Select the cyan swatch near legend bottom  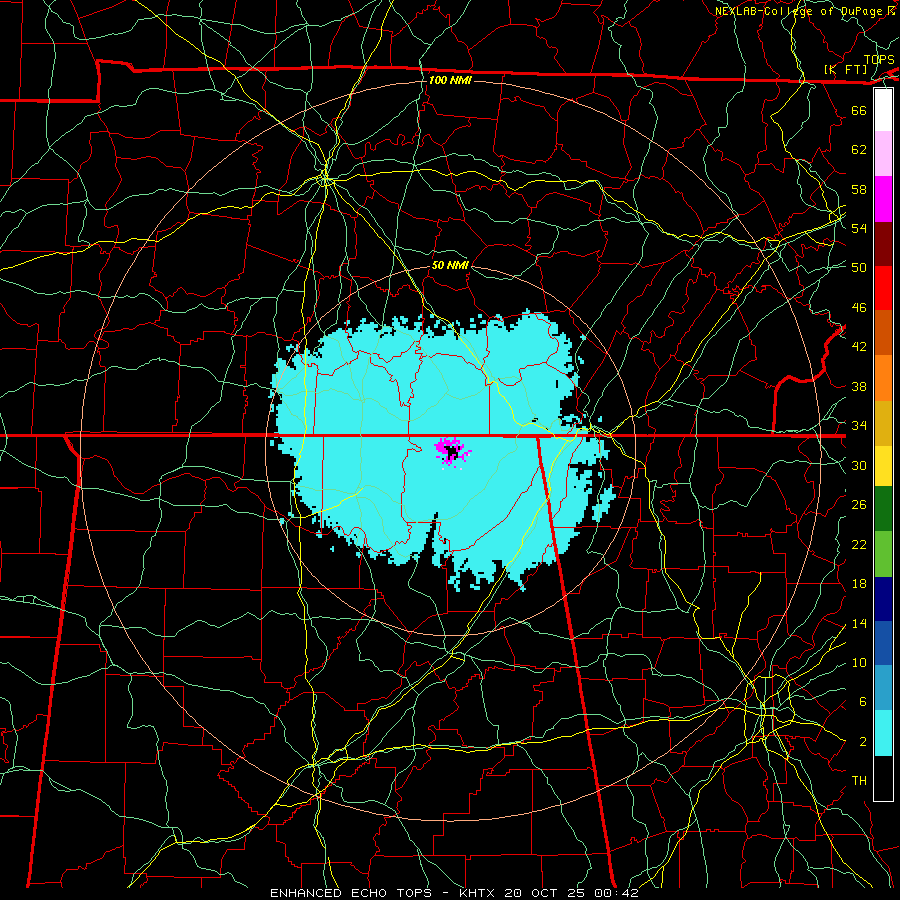point(883,733)
